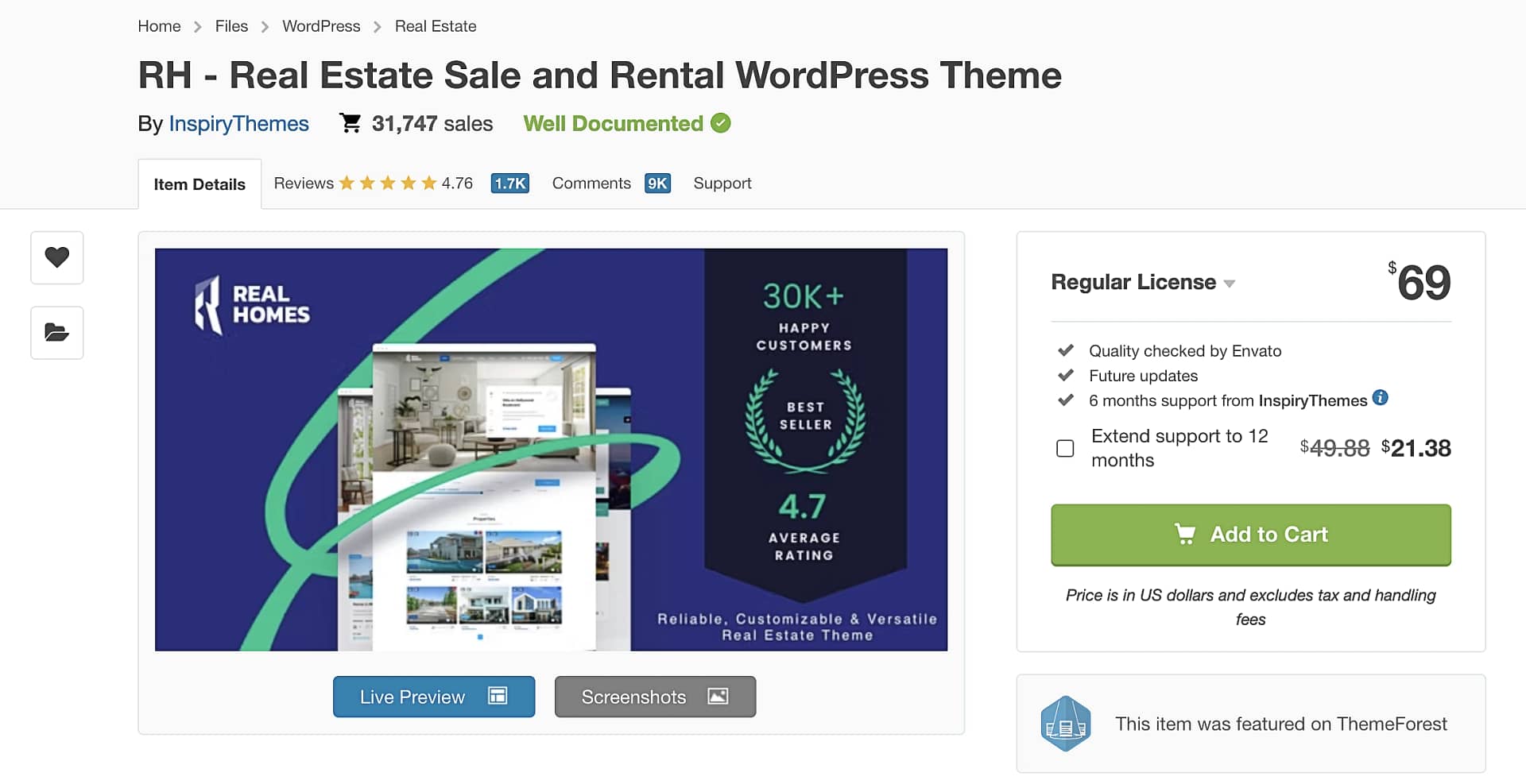View the Screenshots button
This screenshot has height=784, width=1526.
pyautogui.click(x=655, y=697)
